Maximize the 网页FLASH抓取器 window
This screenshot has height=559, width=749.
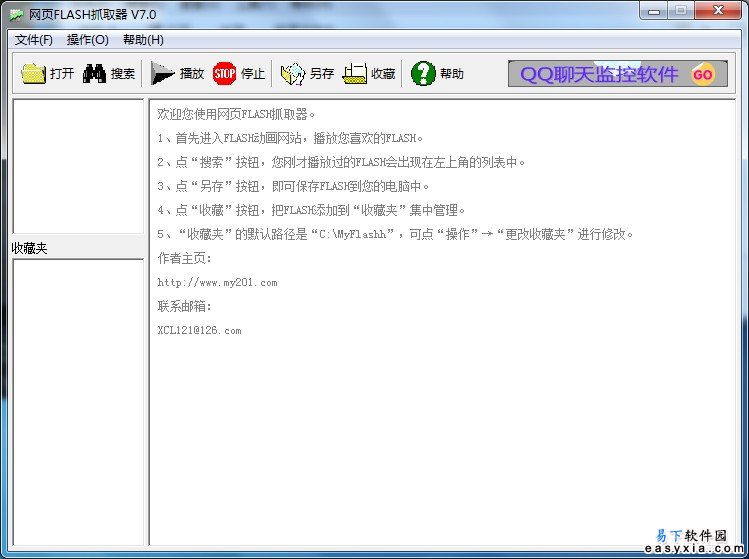point(681,11)
